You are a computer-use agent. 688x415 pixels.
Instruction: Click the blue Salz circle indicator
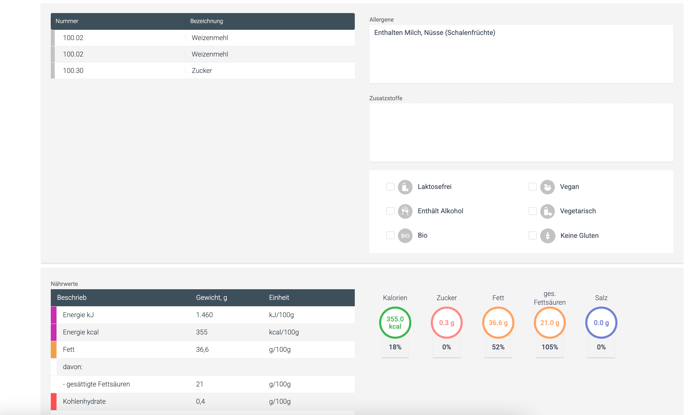tap(601, 323)
